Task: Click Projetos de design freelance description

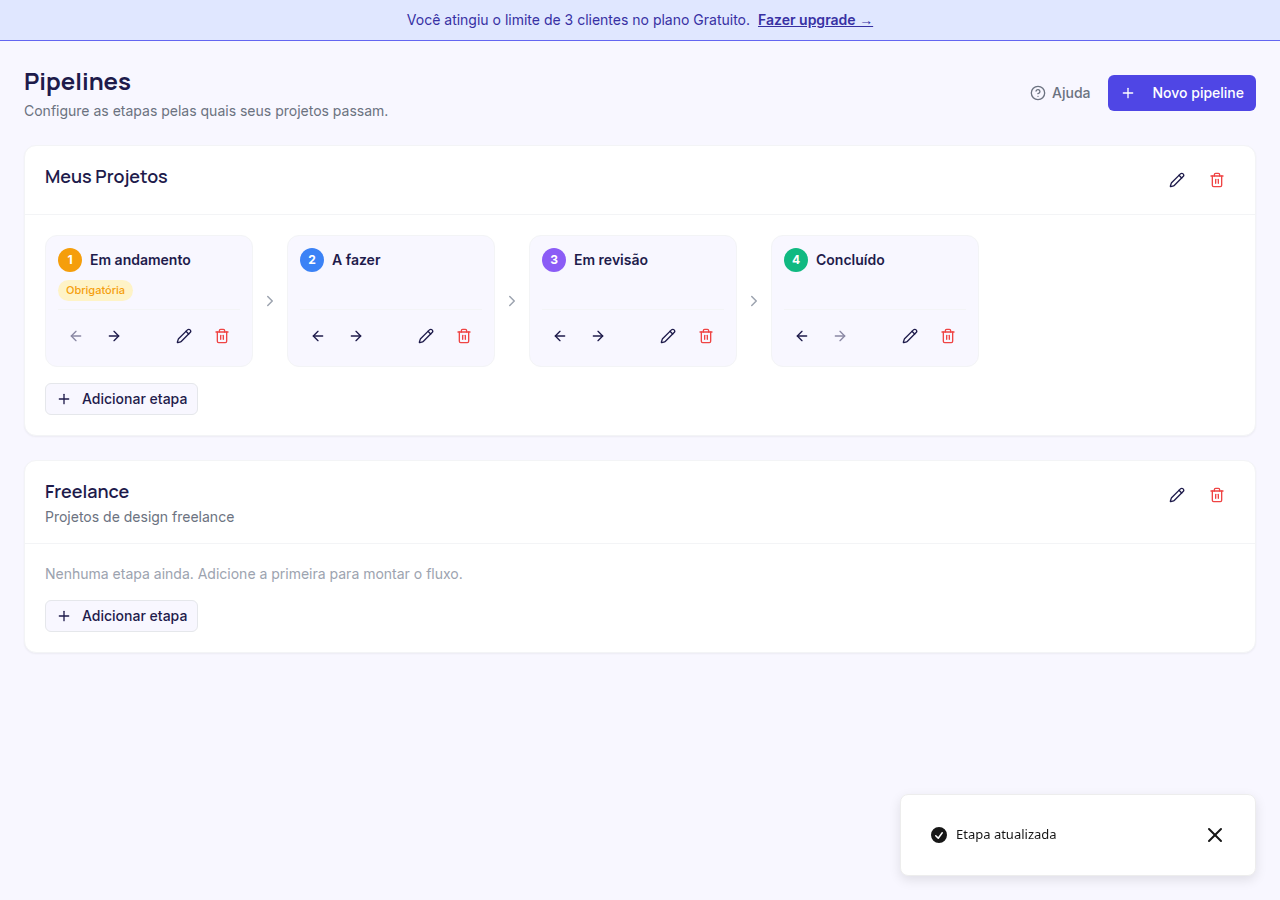Action: 140,517
